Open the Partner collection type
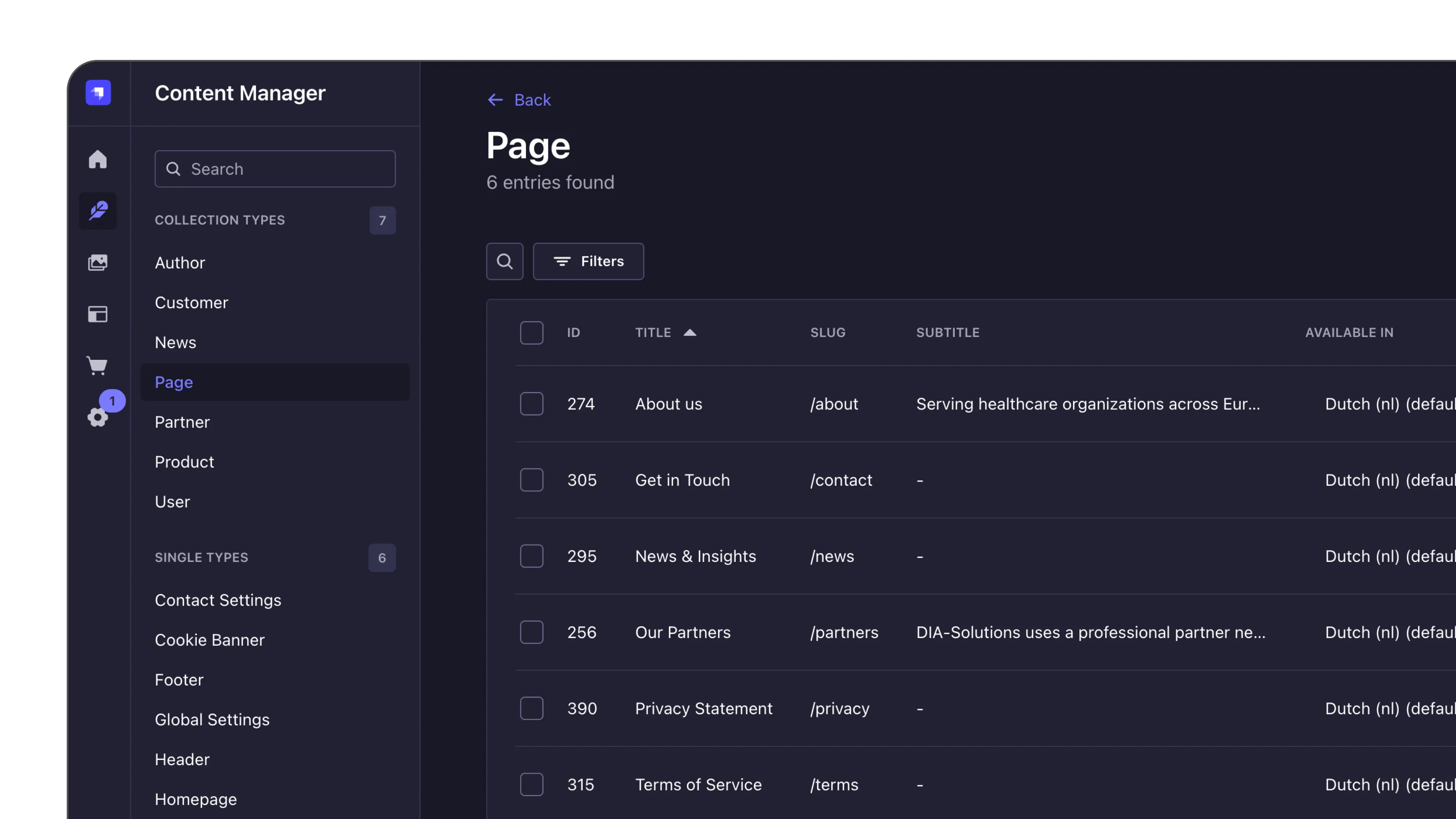This screenshot has height=819, width=1456. (182, 422)
